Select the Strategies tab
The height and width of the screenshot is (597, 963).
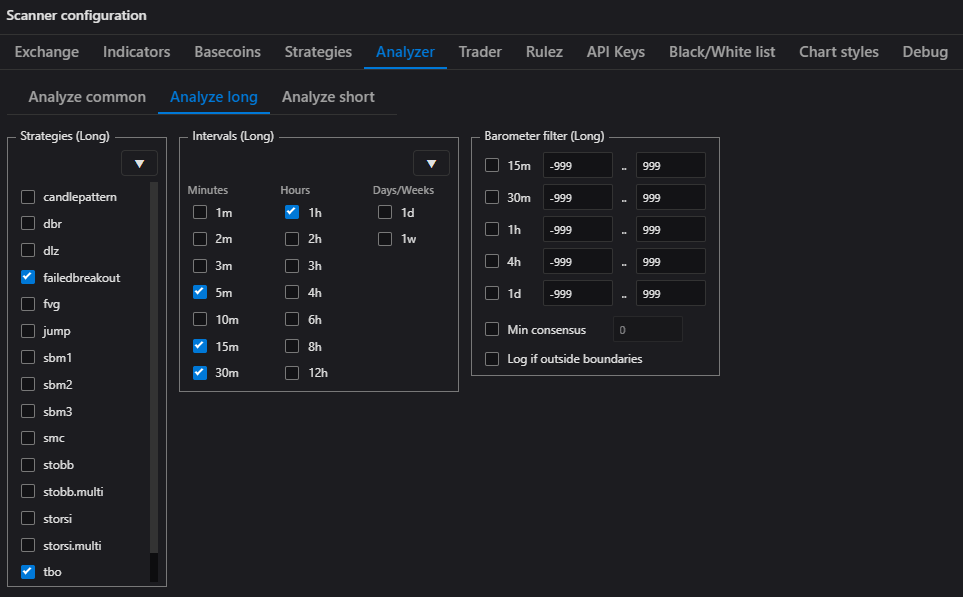point(318,52)
